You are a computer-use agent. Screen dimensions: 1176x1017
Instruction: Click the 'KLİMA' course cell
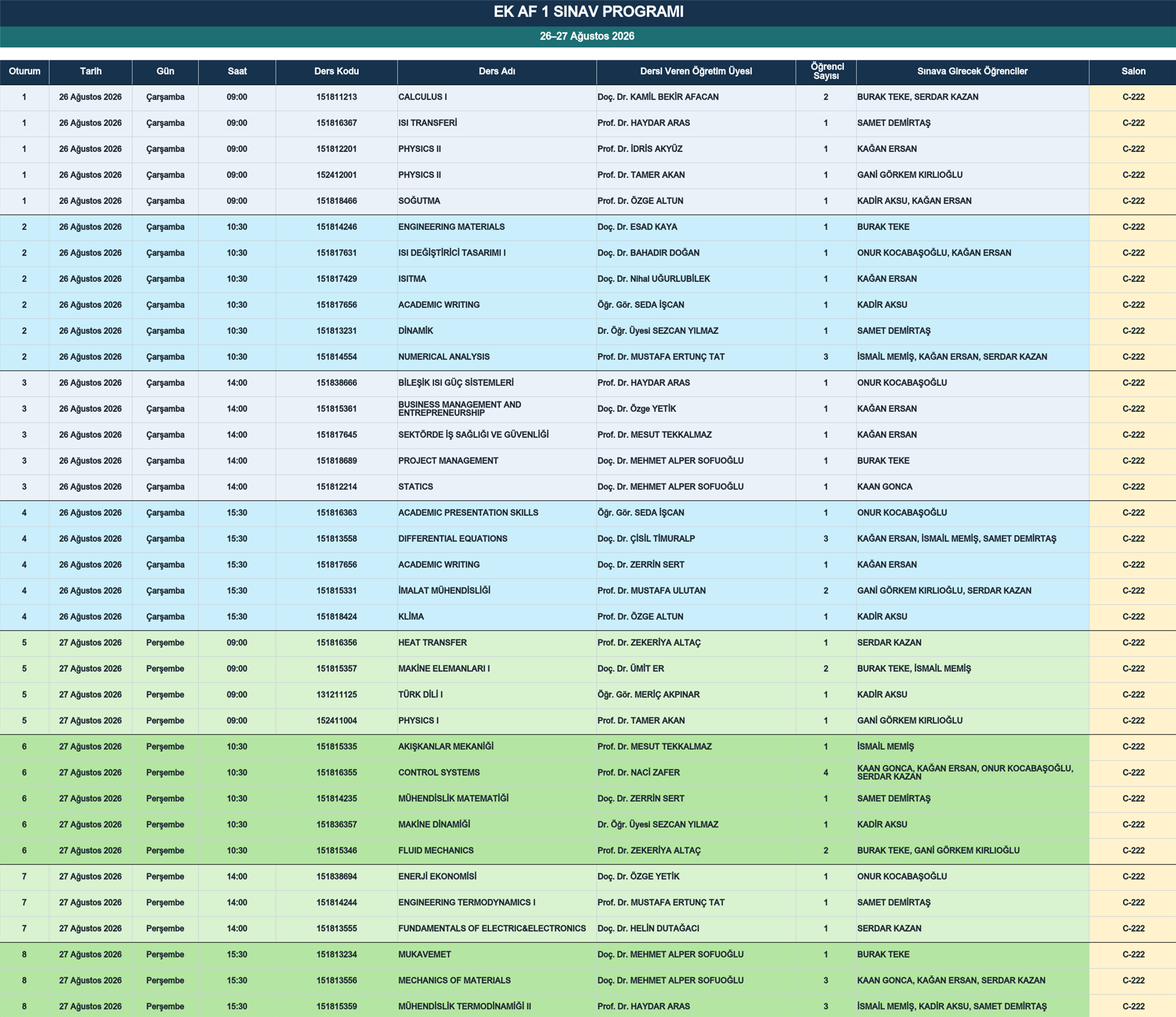click(497, 617)
